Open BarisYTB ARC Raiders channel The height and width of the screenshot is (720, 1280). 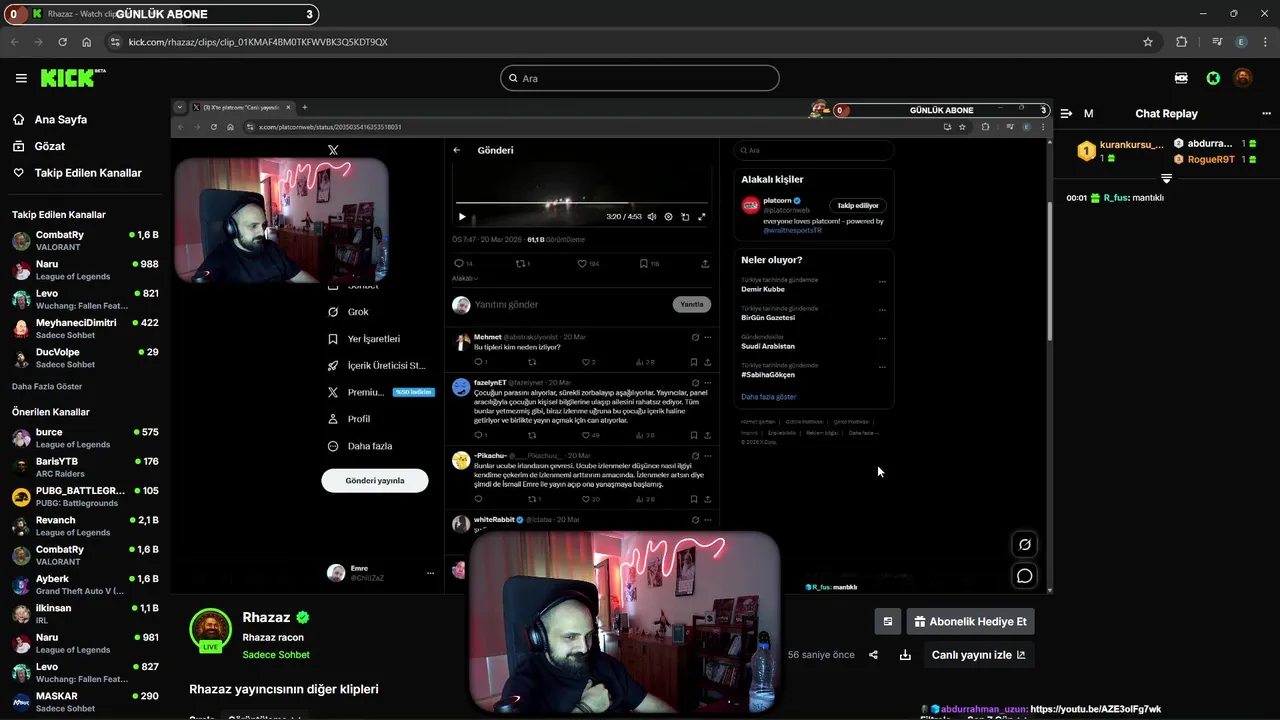(85, 467)
